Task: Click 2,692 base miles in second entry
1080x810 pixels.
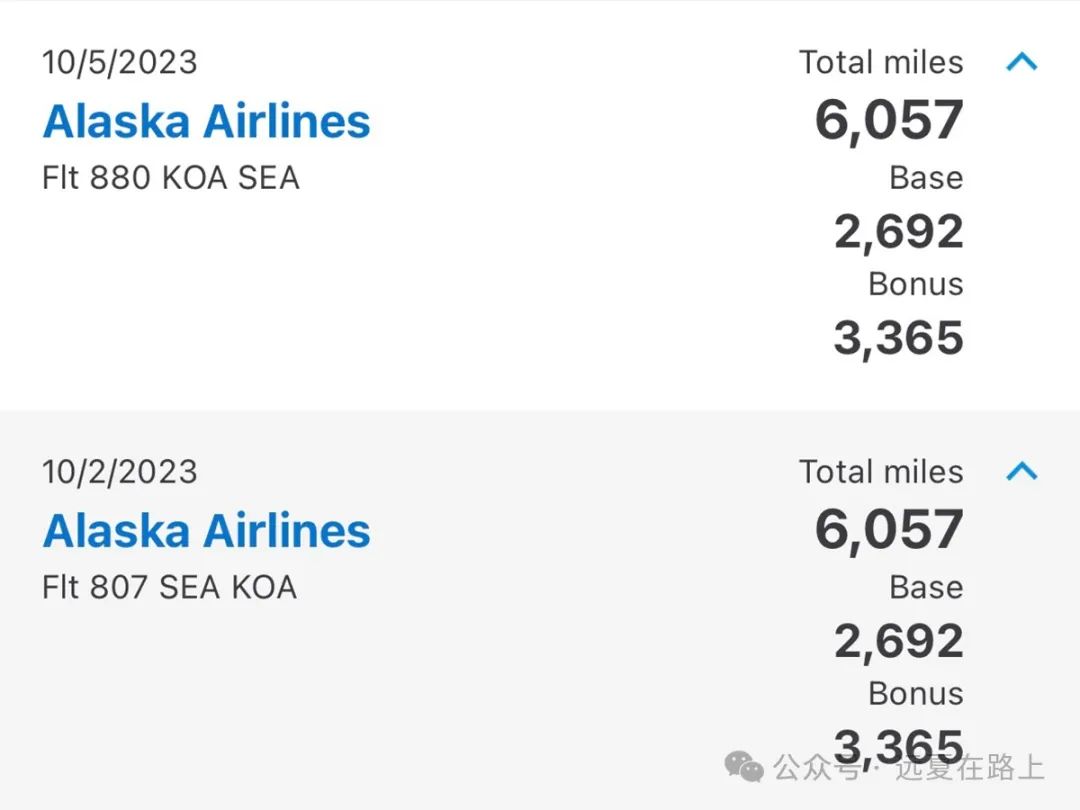Action: pos(898,641)
